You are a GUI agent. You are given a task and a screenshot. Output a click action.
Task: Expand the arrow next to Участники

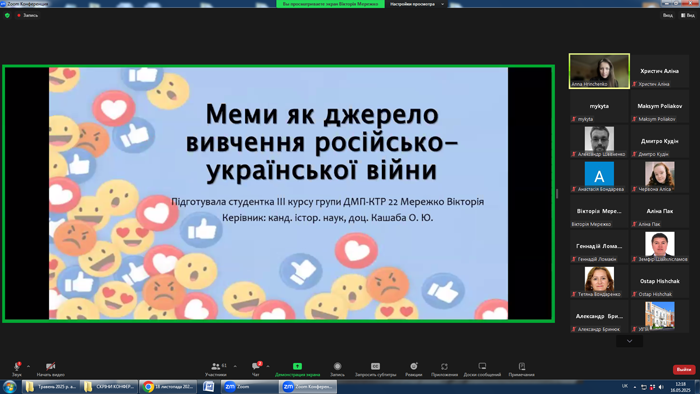tap(235, 366)
